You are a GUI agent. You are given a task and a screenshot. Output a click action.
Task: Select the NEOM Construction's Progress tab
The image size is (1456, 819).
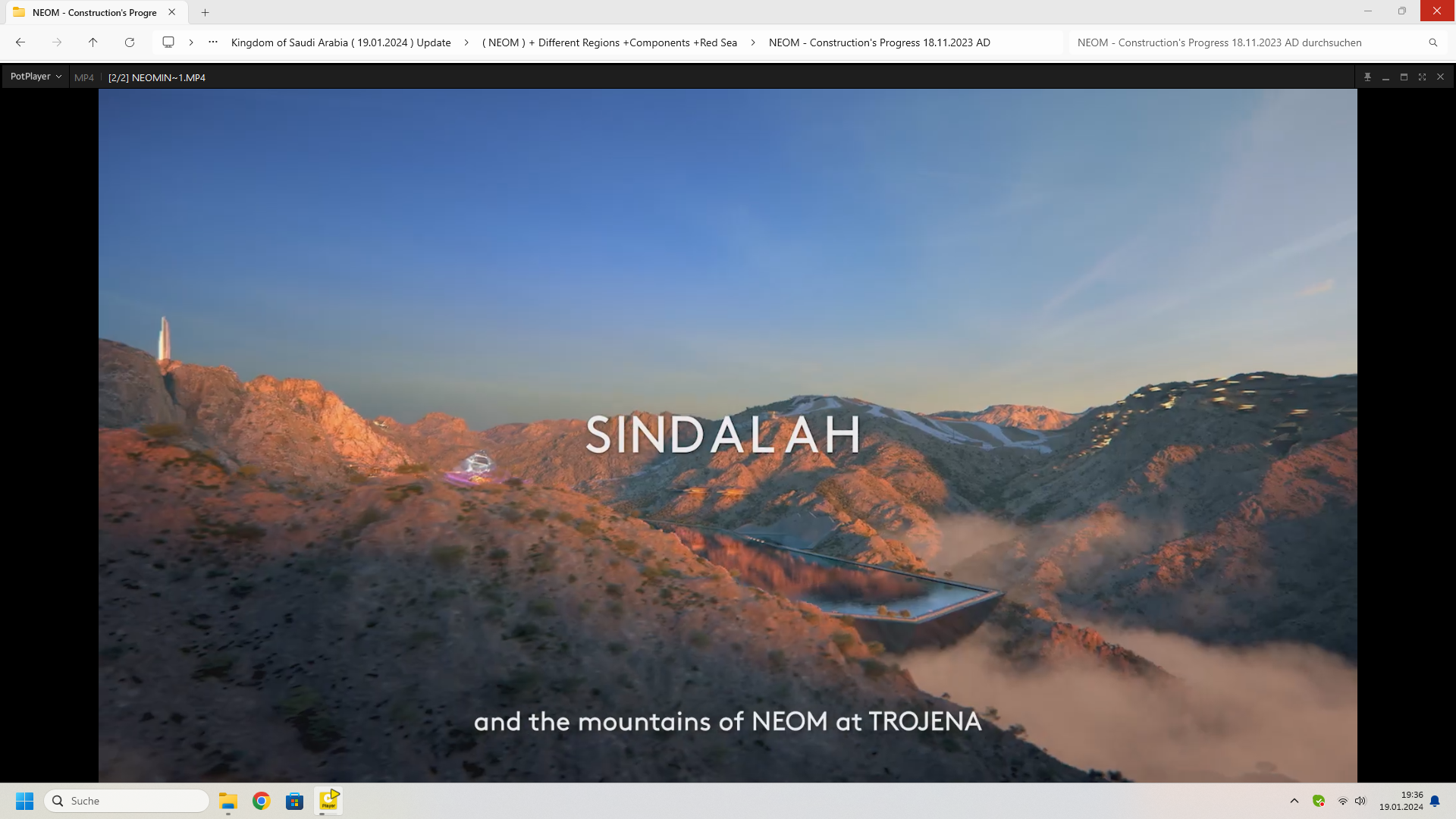pos(95,12)
